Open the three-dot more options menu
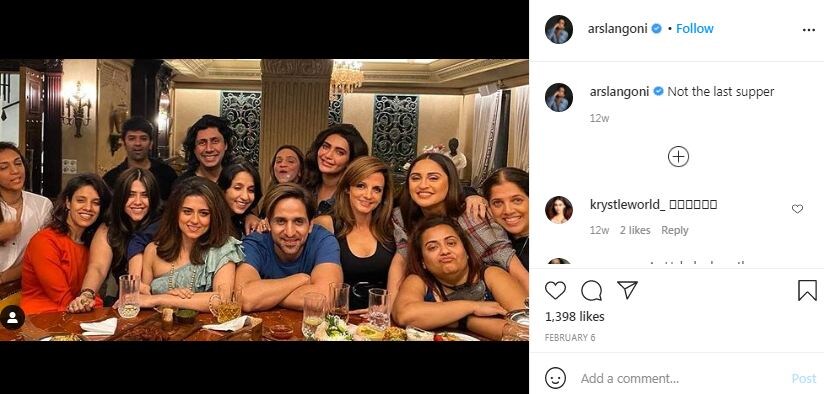The height and width of the screenshot is (394, 824). click(x=809, y=30)
